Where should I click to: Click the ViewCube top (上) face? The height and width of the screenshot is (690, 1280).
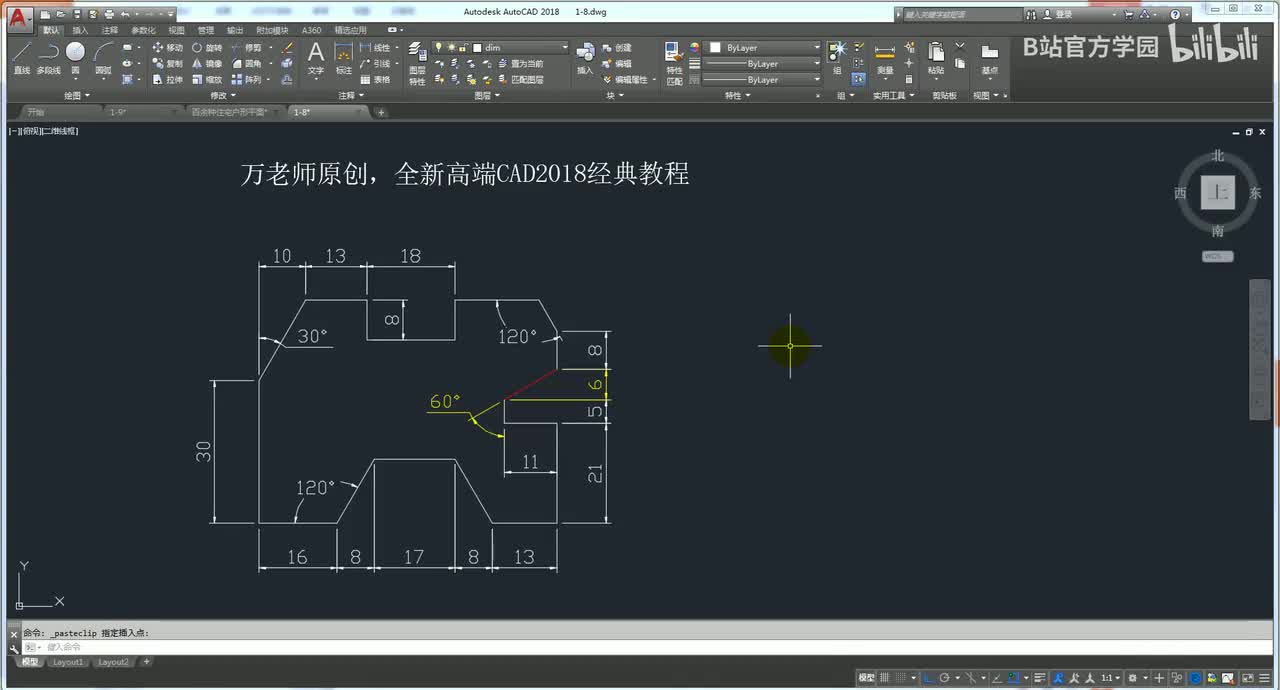1218,193
